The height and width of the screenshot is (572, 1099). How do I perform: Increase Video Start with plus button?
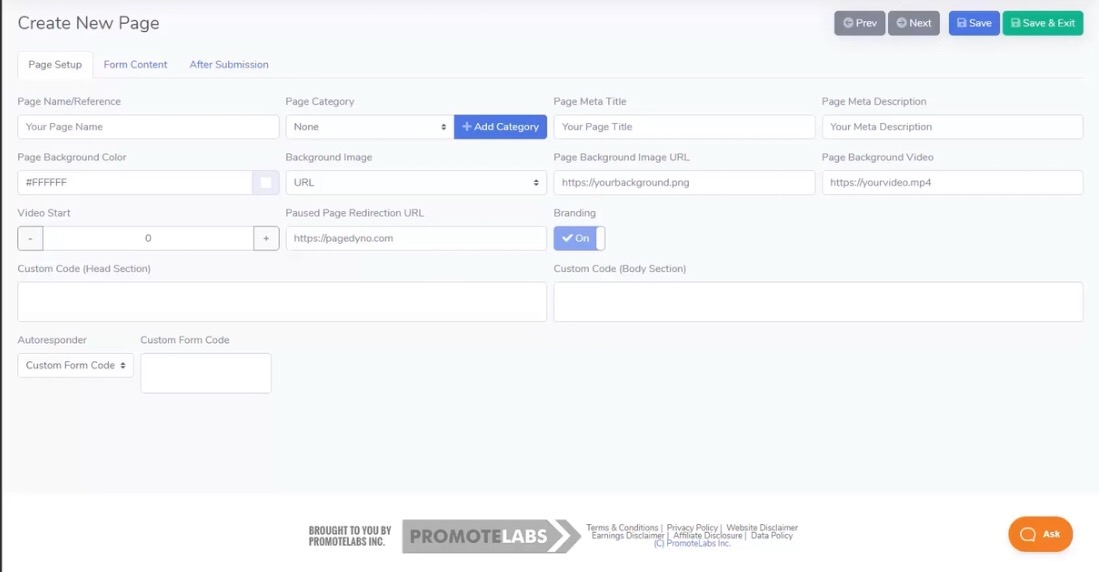click(x=266, y=238)
